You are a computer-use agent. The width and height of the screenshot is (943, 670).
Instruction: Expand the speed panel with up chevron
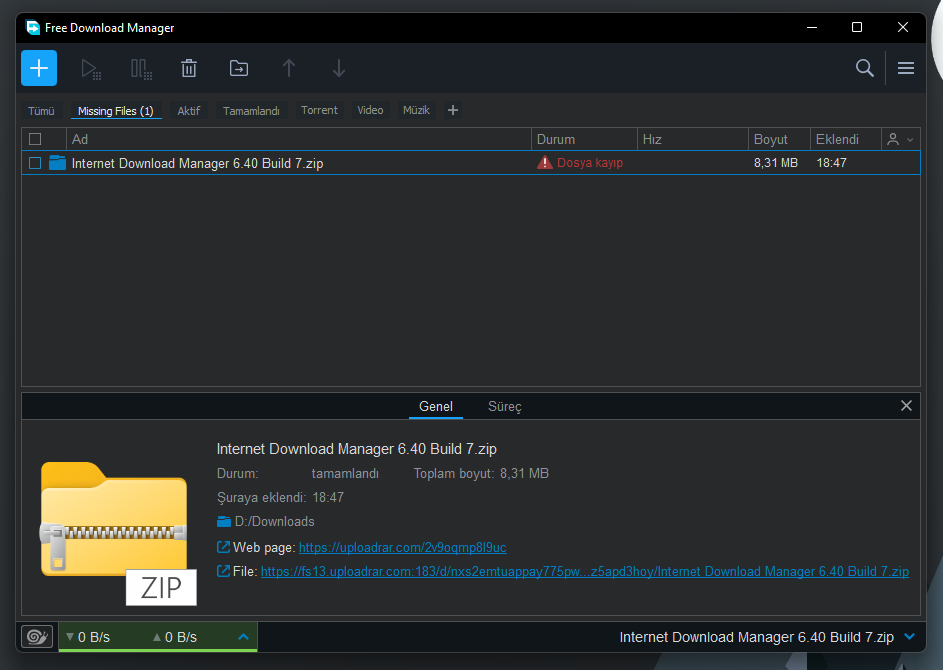pos(244,636)
